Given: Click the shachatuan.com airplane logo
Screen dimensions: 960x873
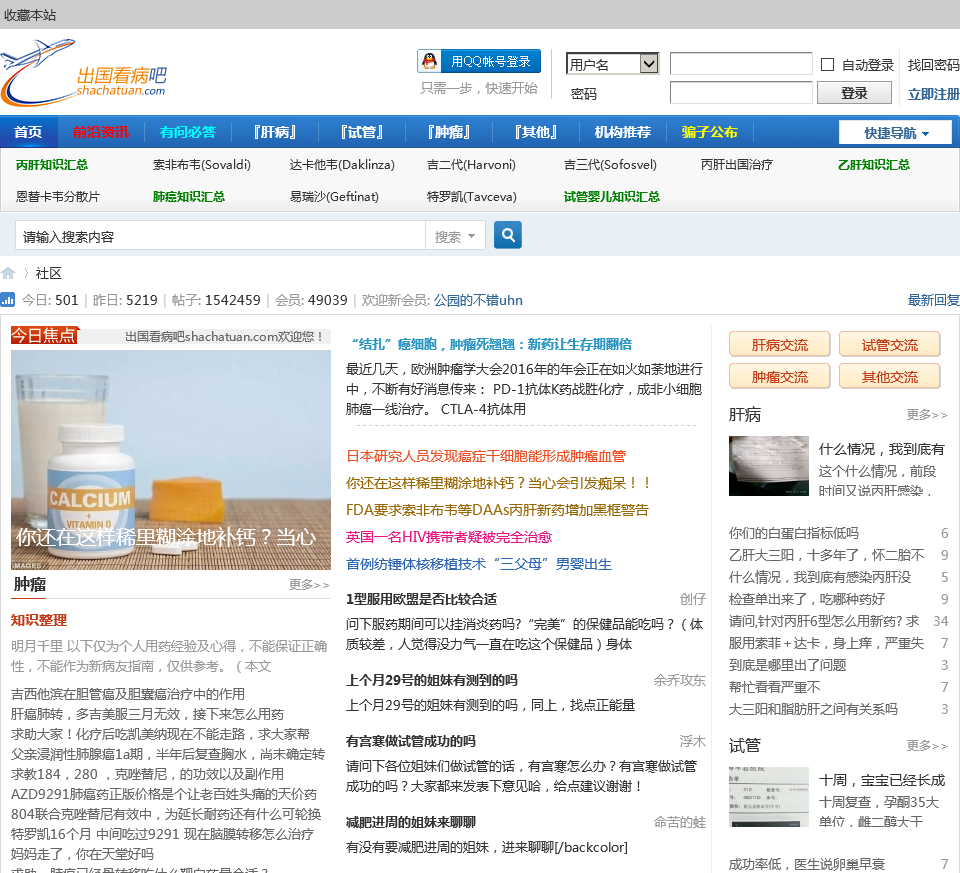Looking at the screenshot, I should (84, 72).
